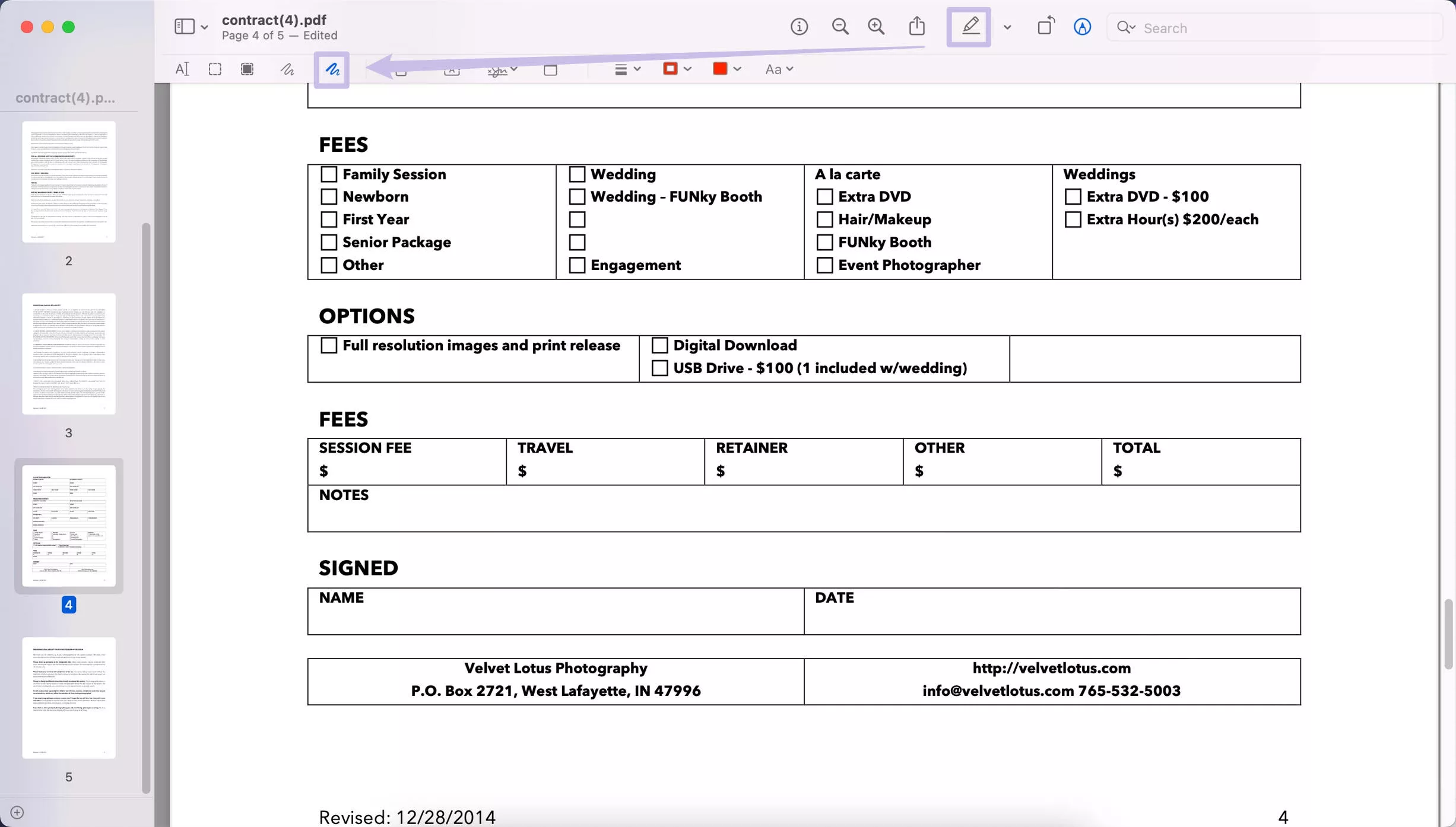The width and height of the screenshot is (1456, 827).
Task: Open the Aa text style dropdown
Action: 778,69
